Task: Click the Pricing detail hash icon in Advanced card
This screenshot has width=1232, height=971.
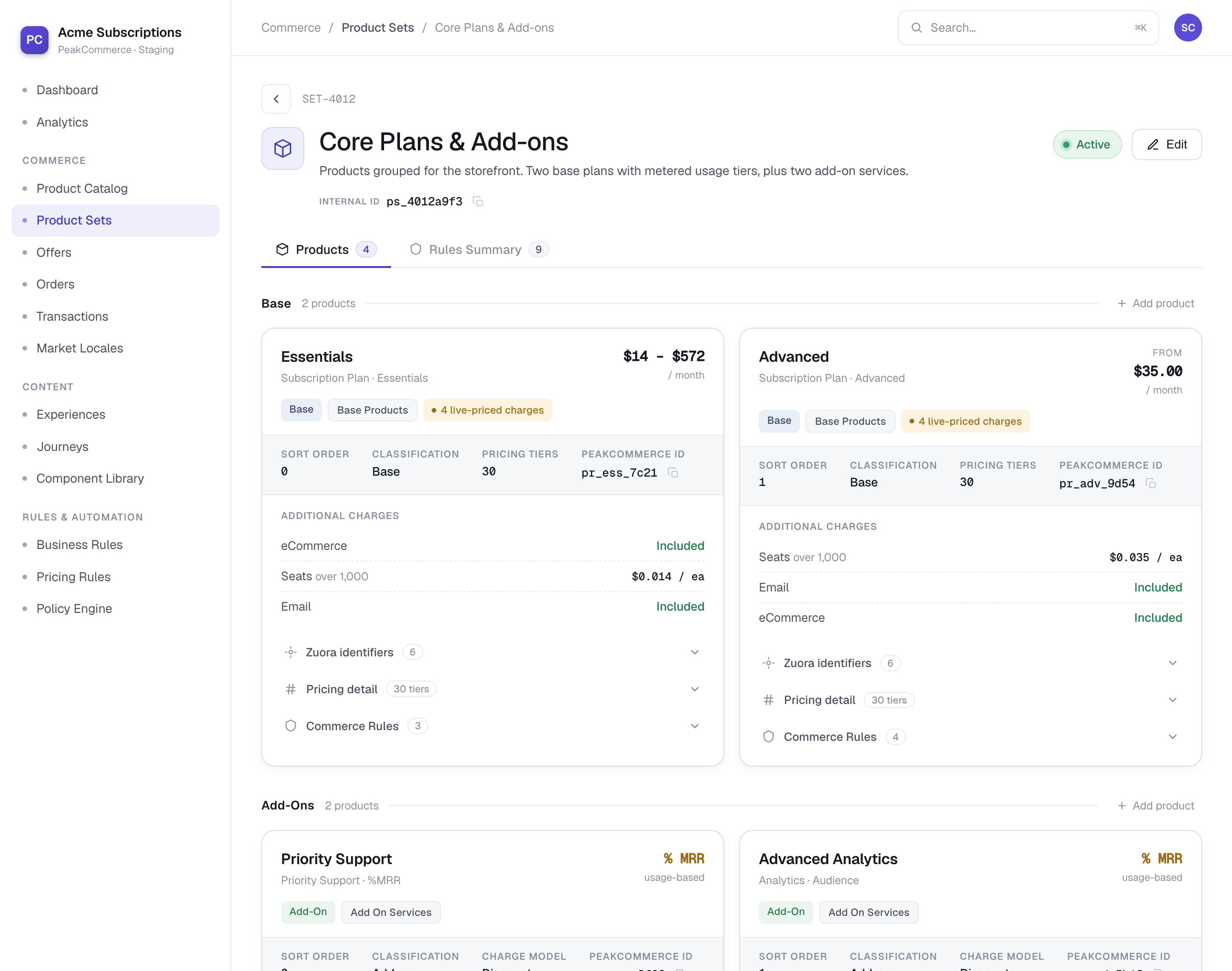Action: (769, 700)
